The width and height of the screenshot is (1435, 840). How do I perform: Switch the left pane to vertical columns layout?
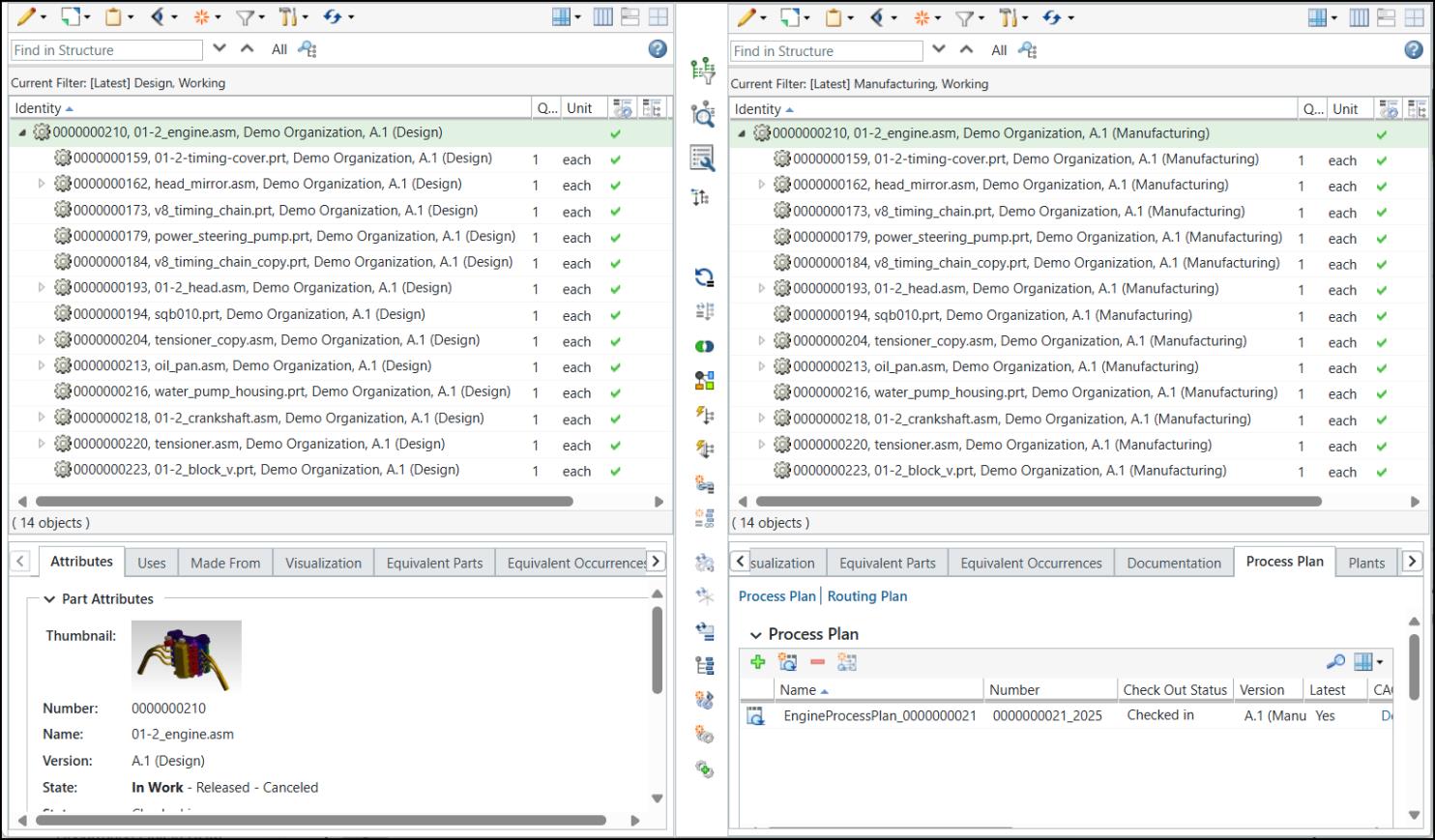602,16
